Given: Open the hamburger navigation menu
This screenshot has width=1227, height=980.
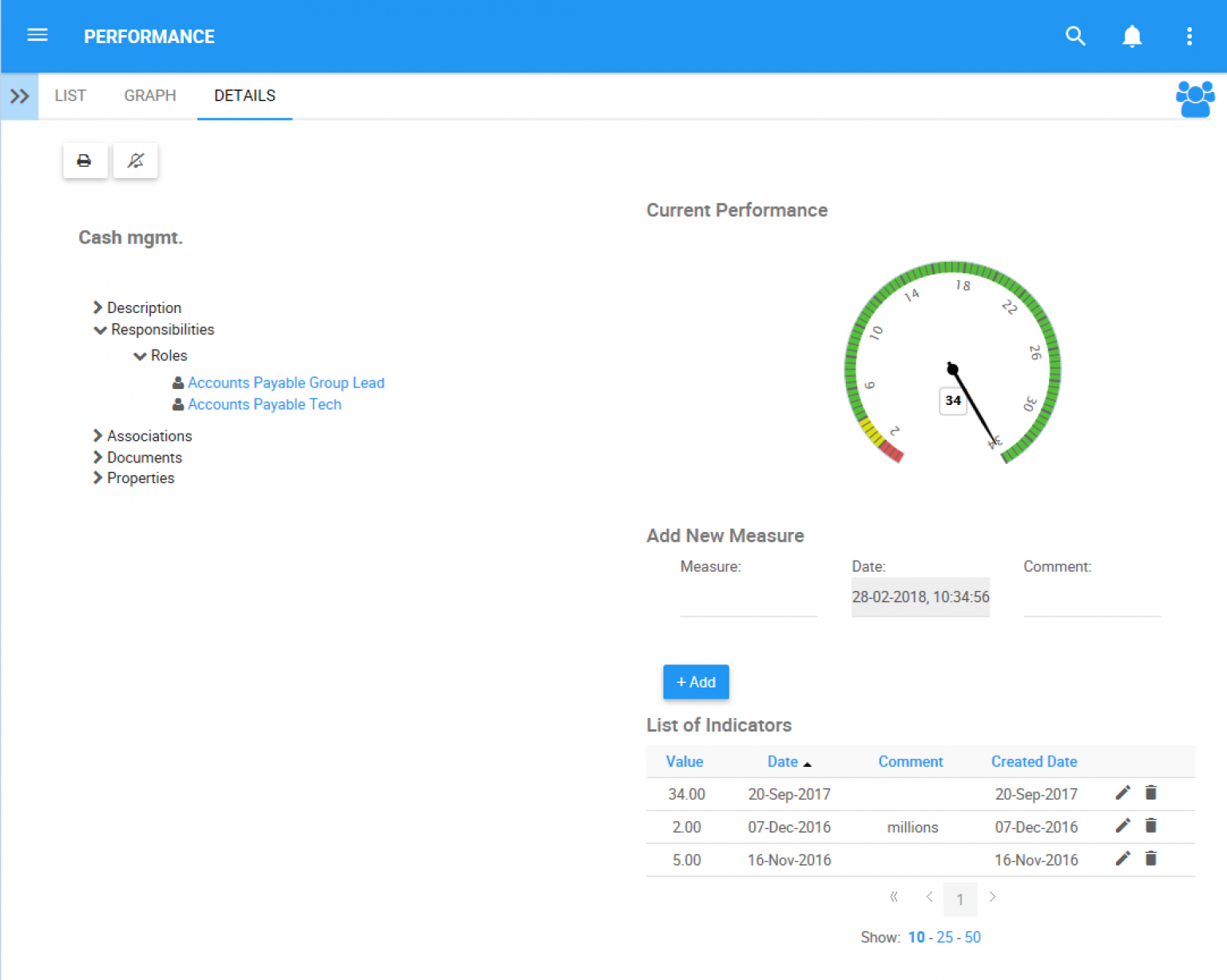Looking at the screenshot, I should tap(38, 35).
